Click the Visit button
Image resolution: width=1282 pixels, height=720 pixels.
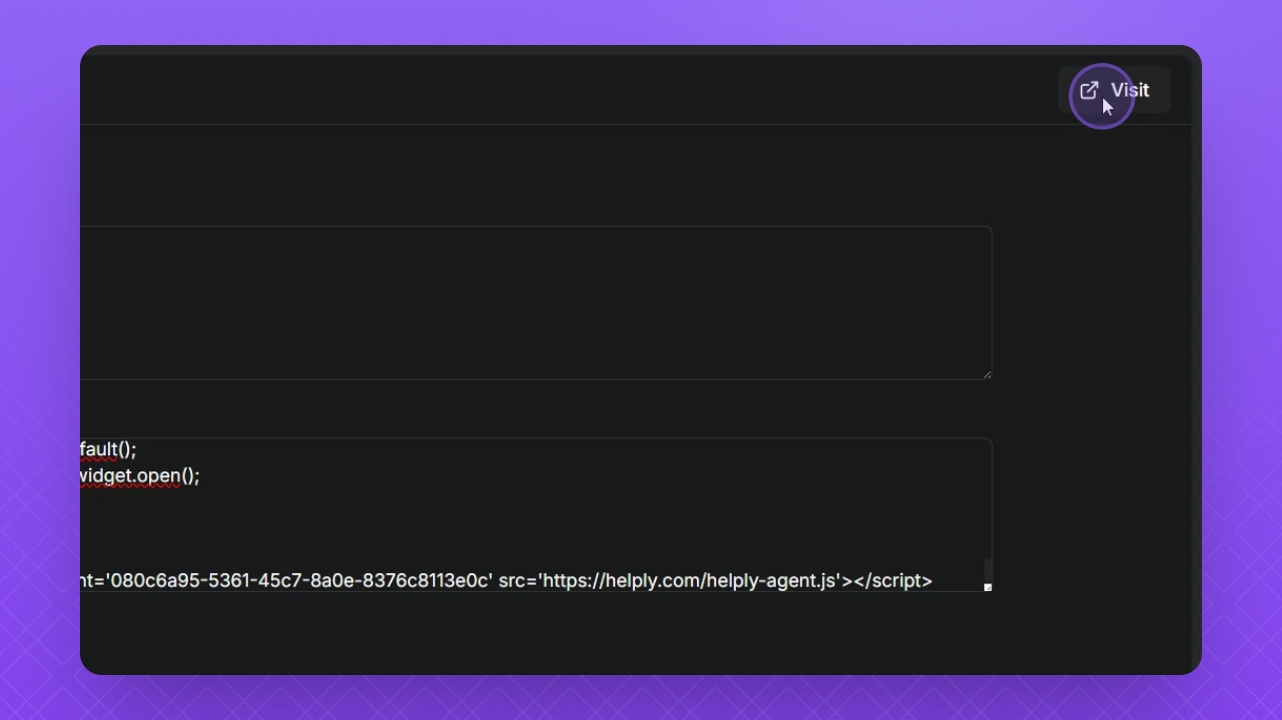click(x=1114, y=90)
